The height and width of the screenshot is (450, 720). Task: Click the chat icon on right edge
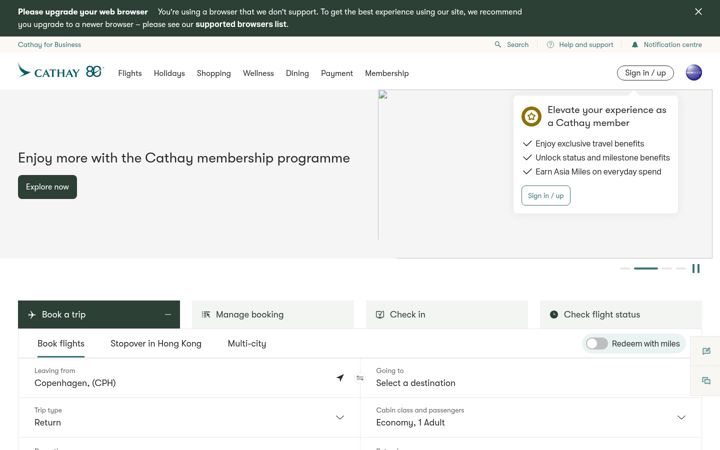pos(706,380)
